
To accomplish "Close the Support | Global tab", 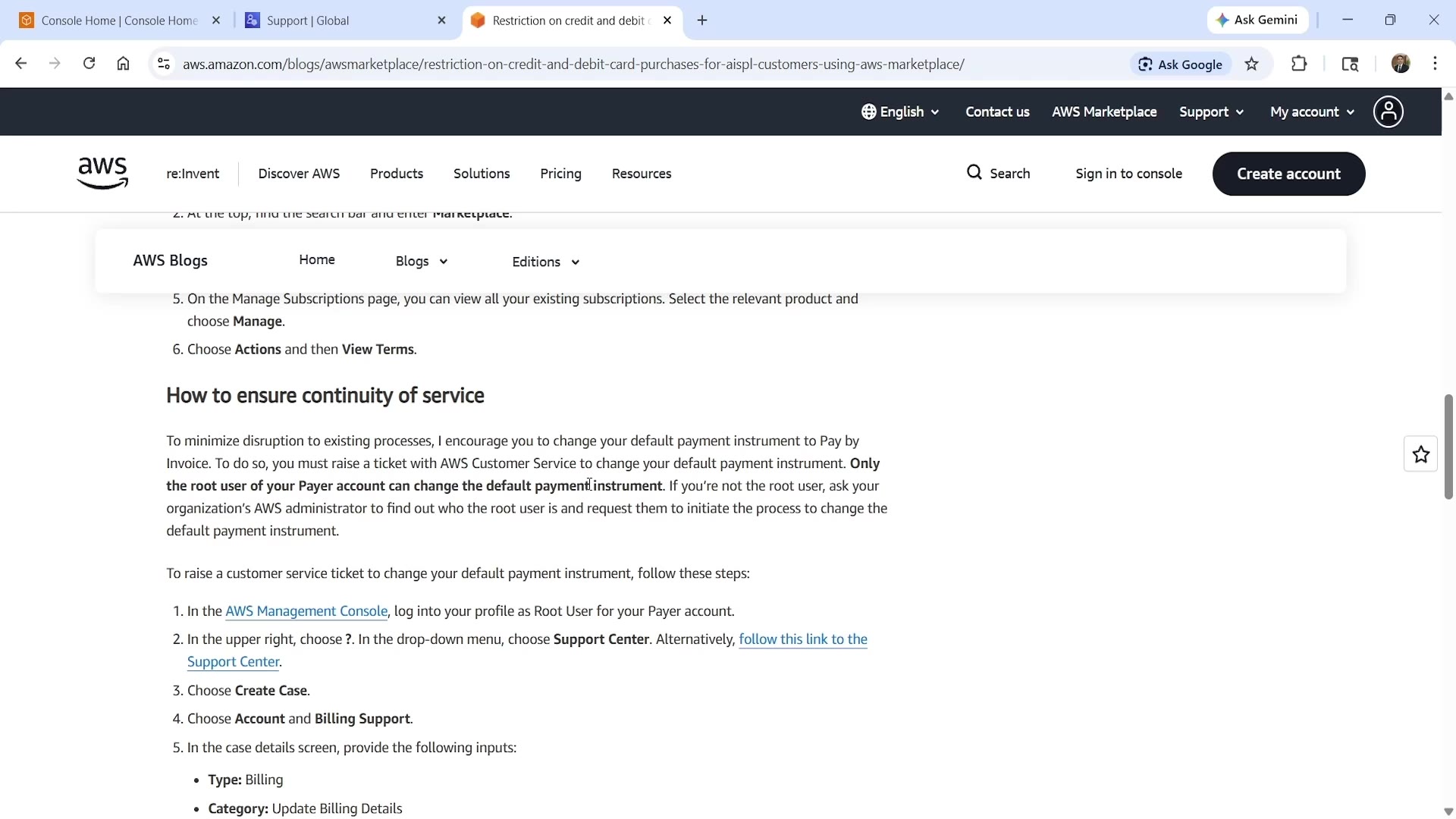I will click(x=442, y=20).
